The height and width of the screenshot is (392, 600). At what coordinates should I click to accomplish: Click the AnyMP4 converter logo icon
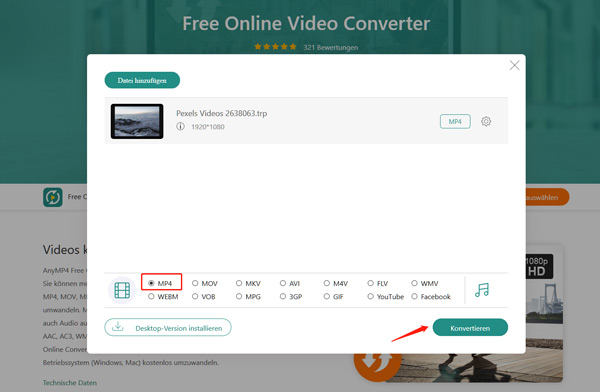tap(53, 197)
